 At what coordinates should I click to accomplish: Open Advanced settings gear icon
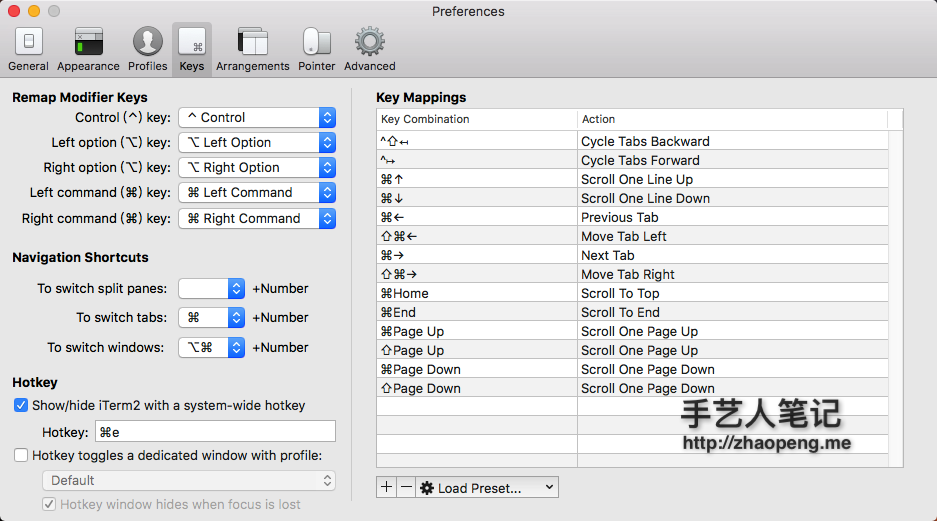point(369,49)
